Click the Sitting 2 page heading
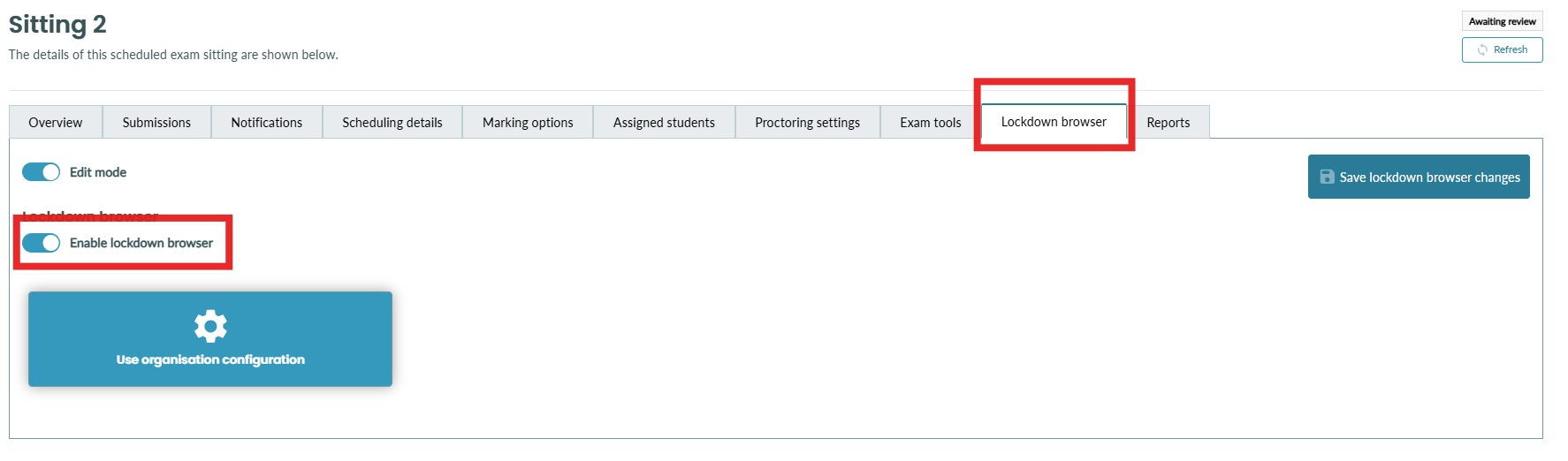 click(57, 24)
